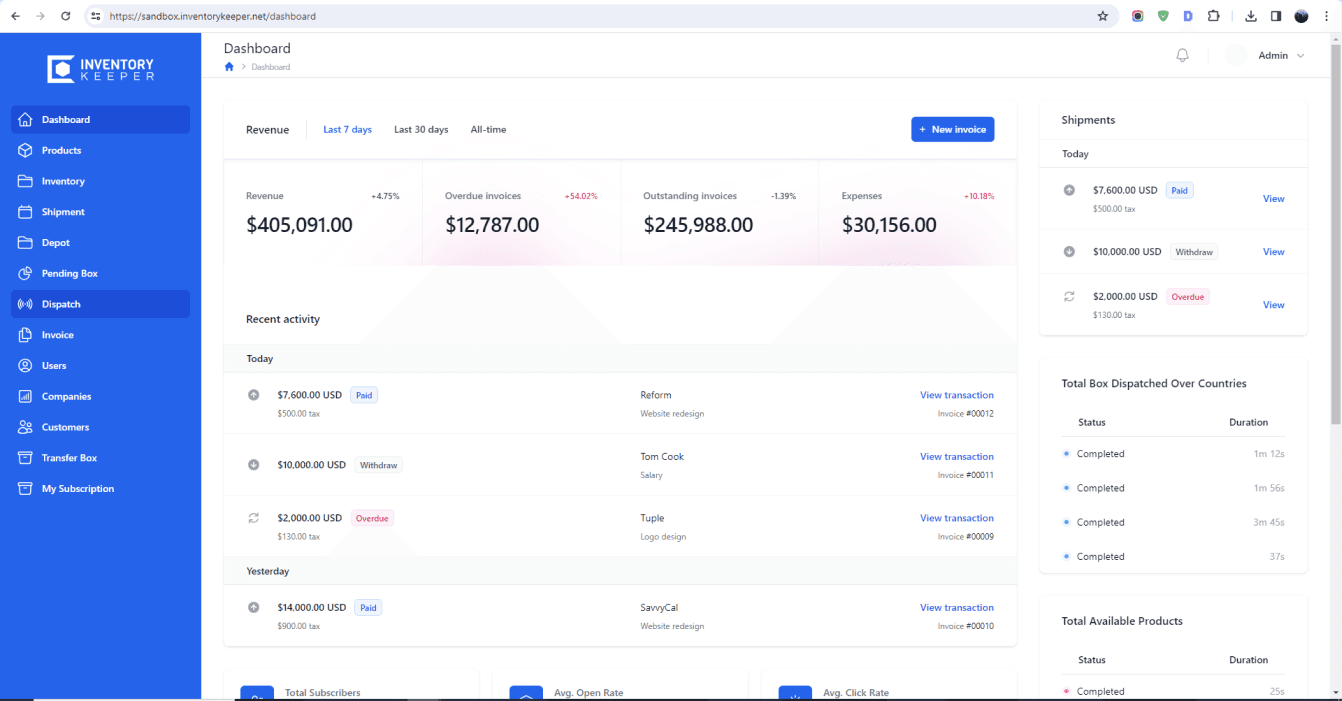Select the Dispatch sidebar item

pyautogui.click(x=61, y=304)
